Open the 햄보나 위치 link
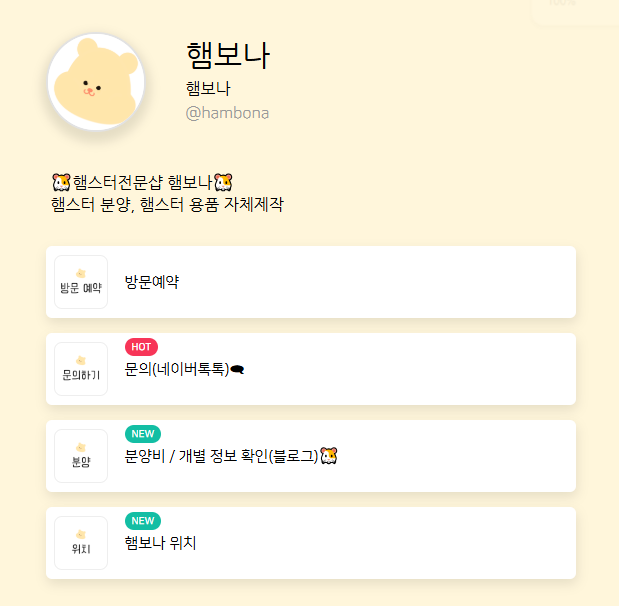Image resolution: width=619 pixels, height=606 pixels. click(x=161, y=543)
